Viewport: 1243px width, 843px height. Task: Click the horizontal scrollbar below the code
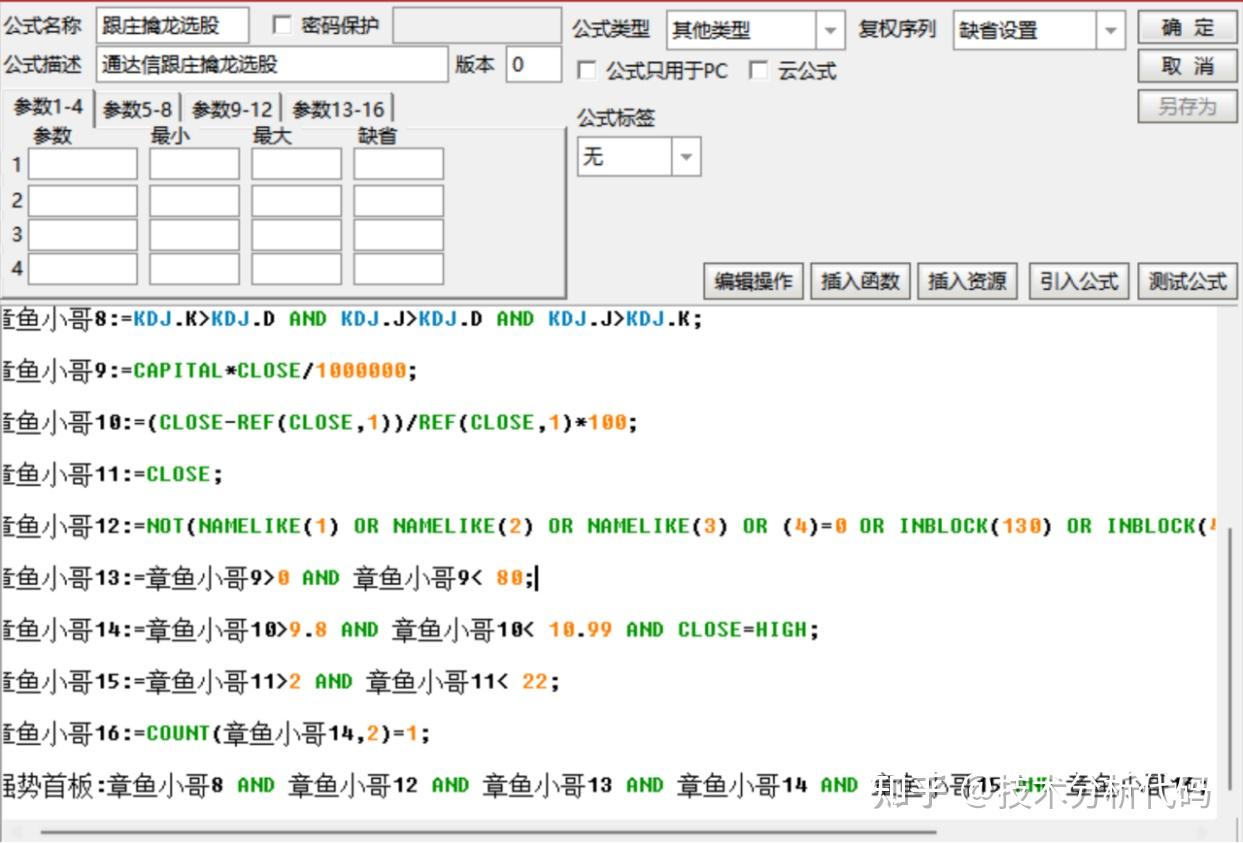490,831
